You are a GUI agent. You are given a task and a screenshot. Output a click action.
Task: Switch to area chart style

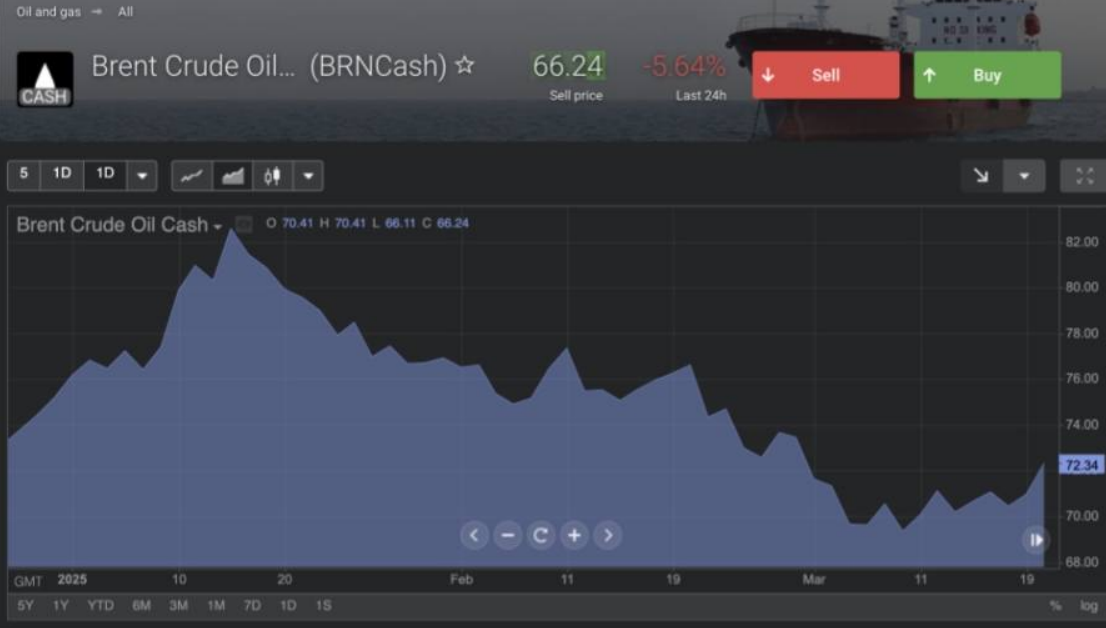(x=233, y=176)
